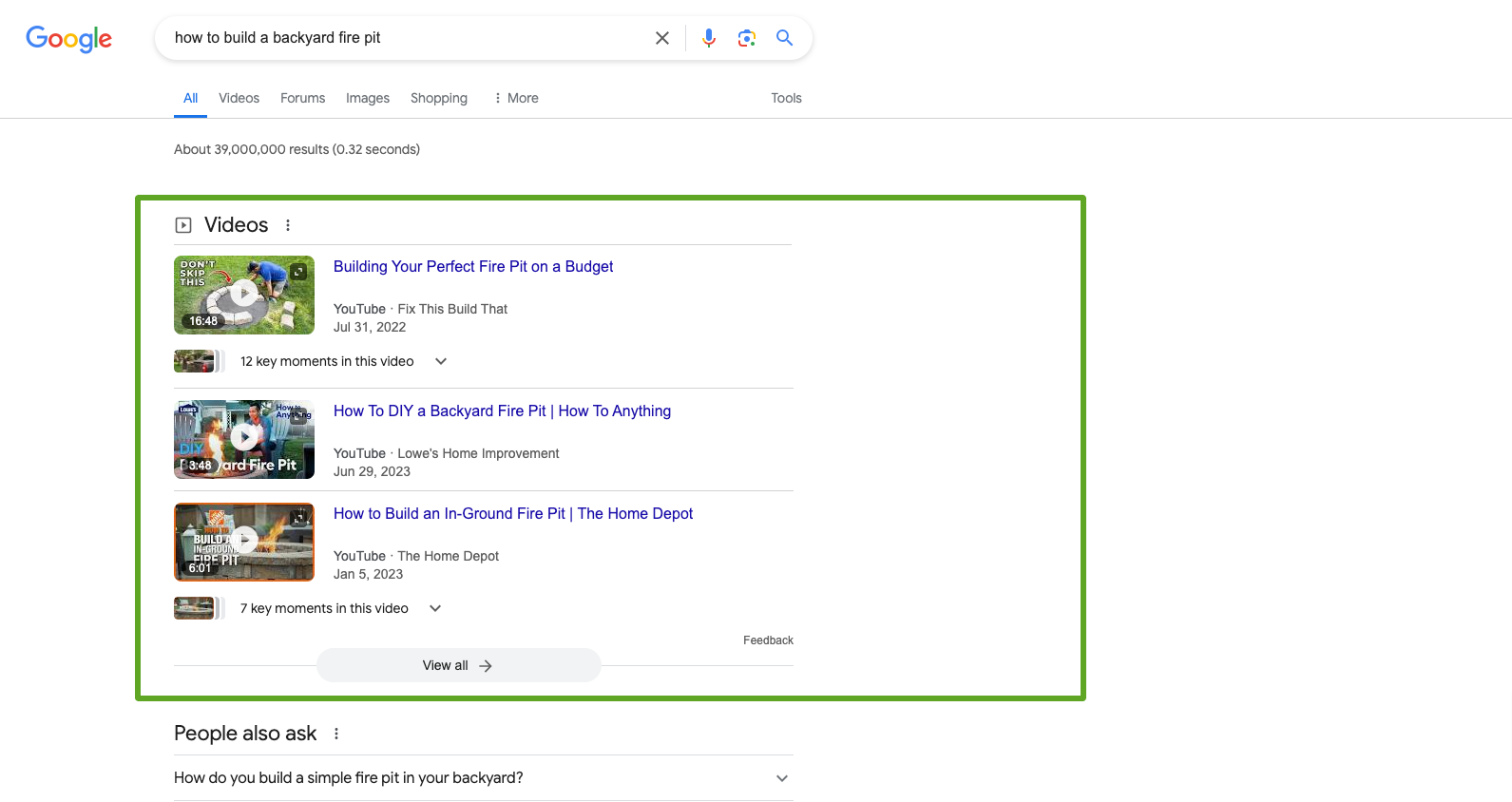Play the 16:48 fire pit budget video thumbnail

244,295
